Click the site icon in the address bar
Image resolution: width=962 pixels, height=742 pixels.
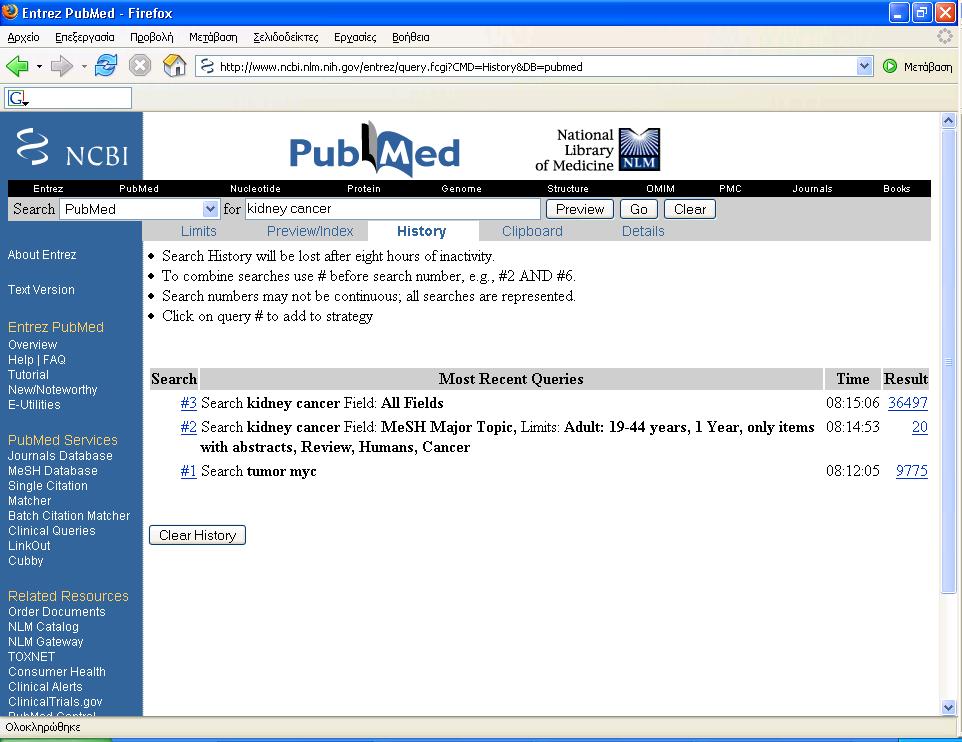click(207, 66)
